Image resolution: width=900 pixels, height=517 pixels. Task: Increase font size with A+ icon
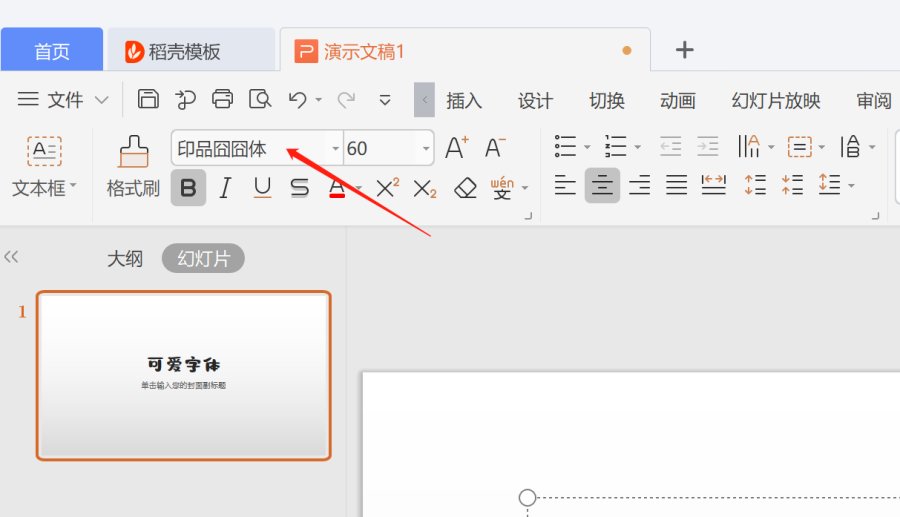pos(457,149)
